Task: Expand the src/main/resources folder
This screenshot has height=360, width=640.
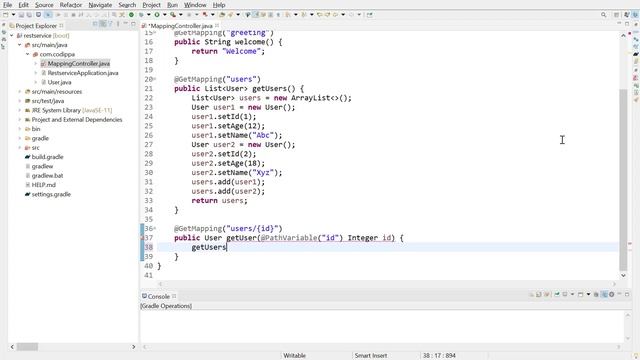Action: pos(20,91)
